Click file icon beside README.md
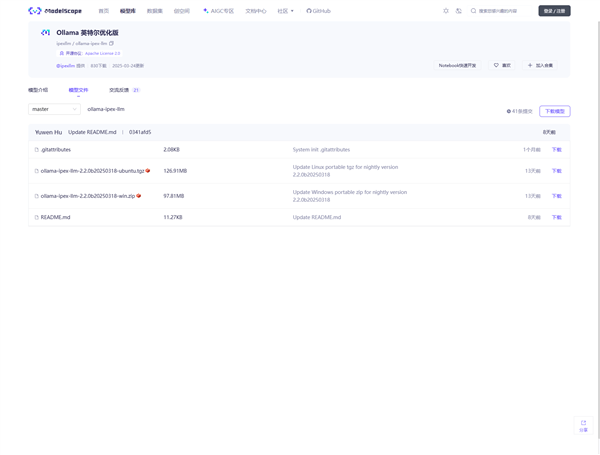 point(37,217)
